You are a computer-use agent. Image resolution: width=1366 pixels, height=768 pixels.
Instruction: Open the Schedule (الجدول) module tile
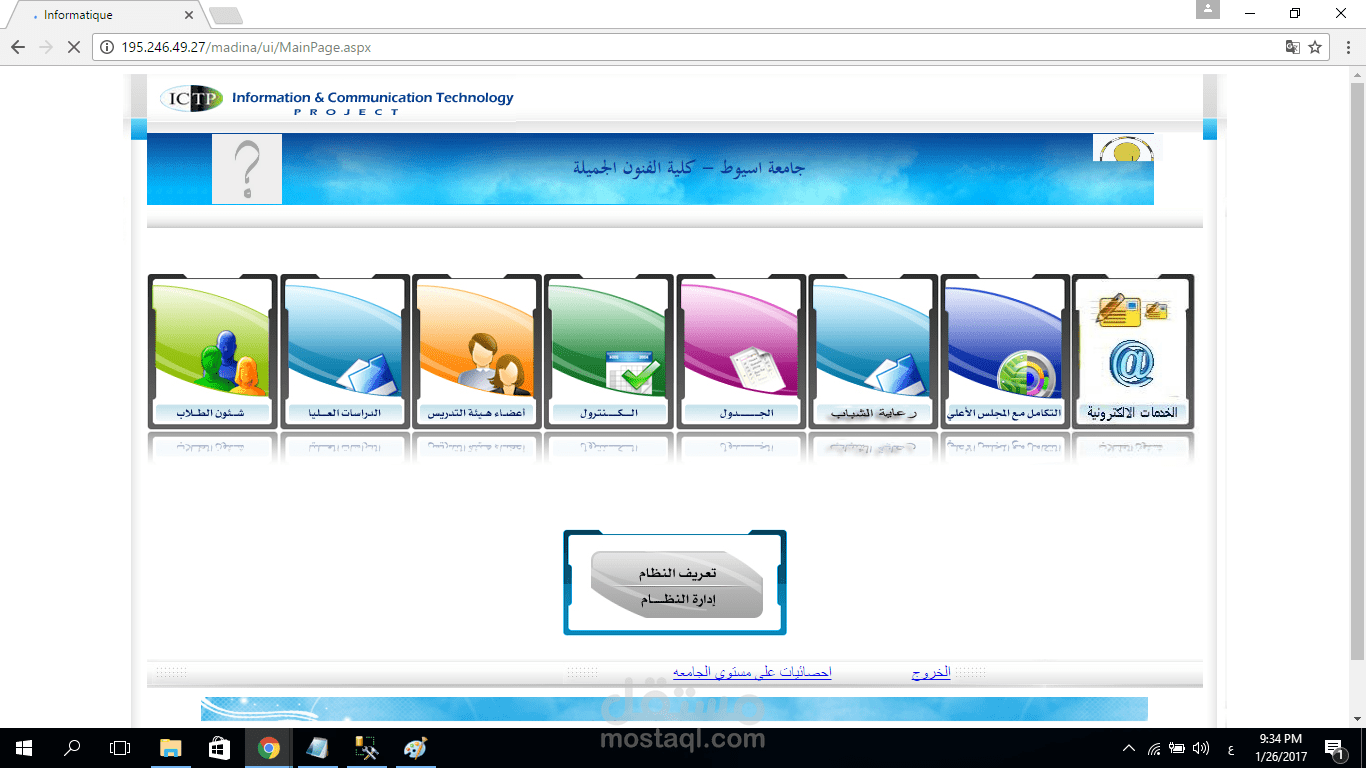tap(741, 352)
